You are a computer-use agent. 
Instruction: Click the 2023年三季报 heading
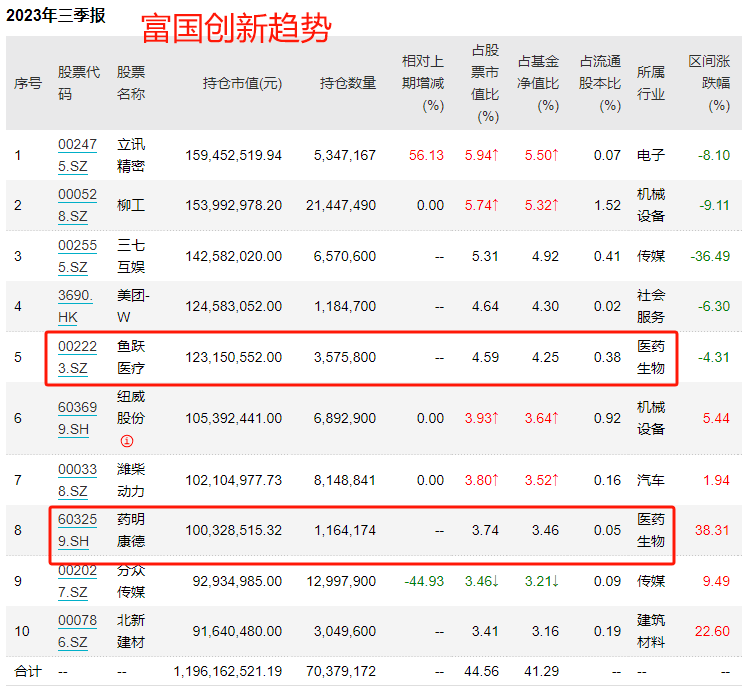click(x=56, y=15)
